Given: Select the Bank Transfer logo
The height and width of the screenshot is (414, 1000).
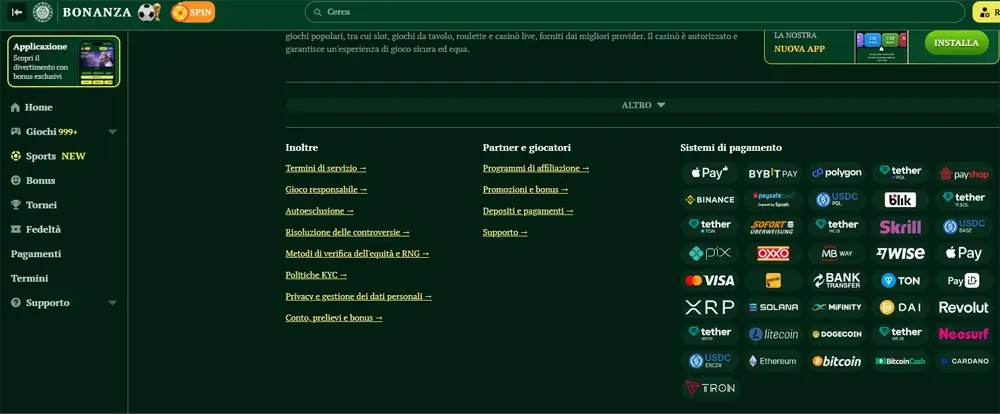Looking at the screenshot, I should [837, 280].
